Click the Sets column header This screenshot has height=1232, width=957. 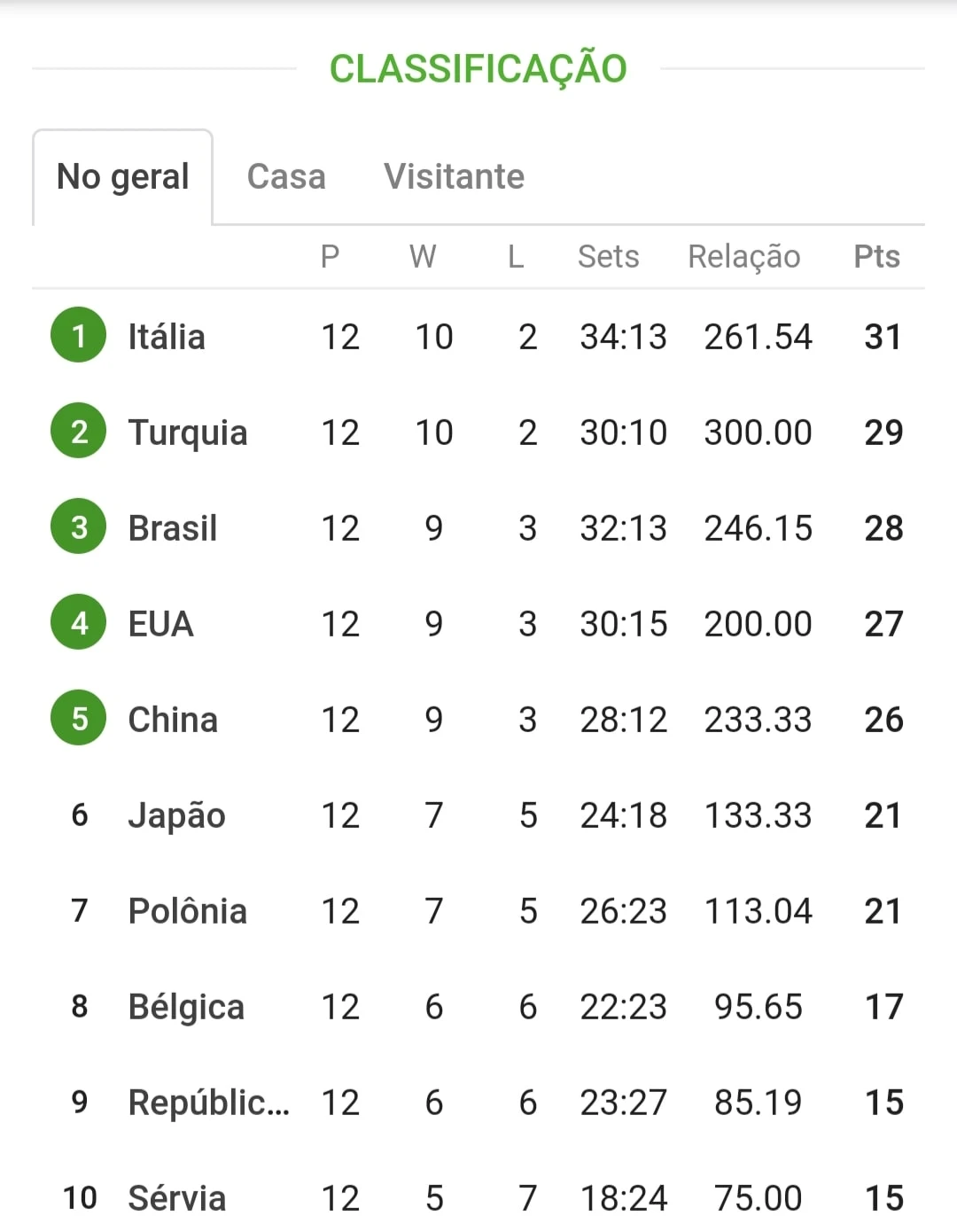pyautogui.click(x=608, y=256)
